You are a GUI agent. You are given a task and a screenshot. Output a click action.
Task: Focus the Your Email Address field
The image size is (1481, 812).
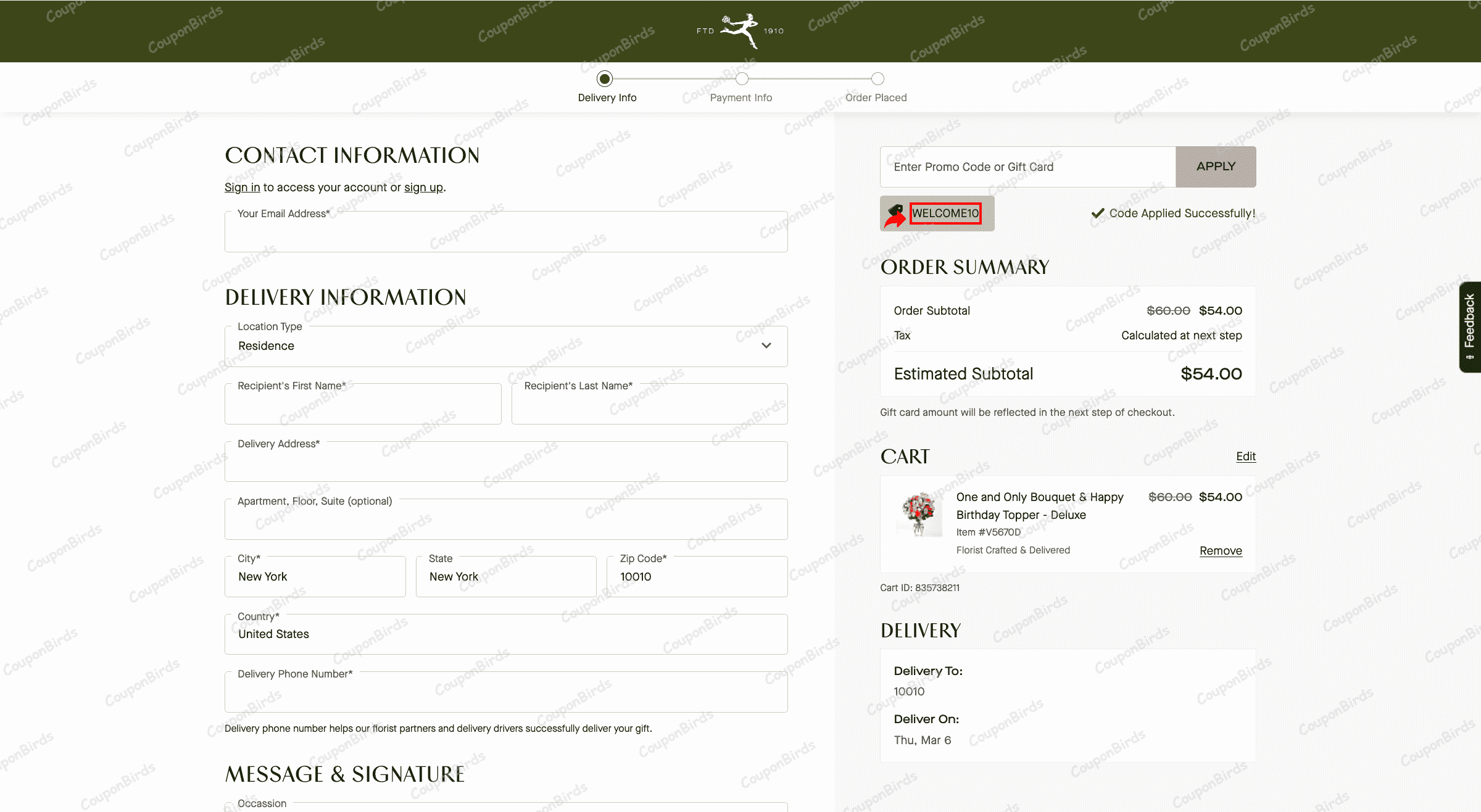pos(506,232)
